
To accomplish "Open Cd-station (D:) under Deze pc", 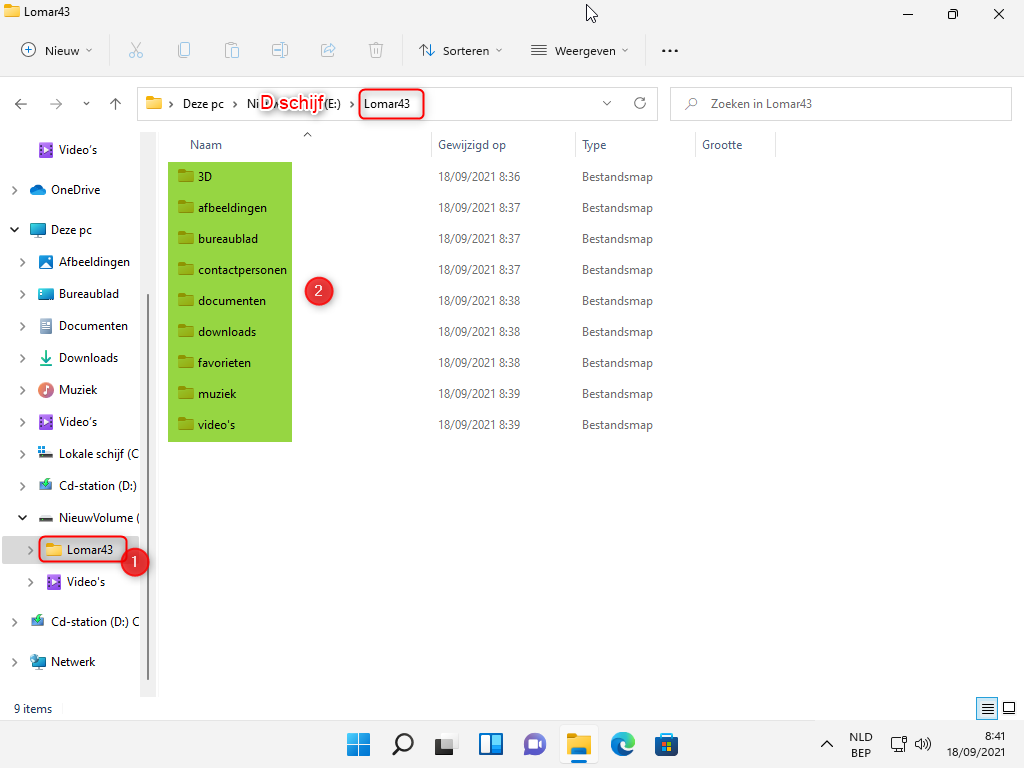I will [88, 486].
